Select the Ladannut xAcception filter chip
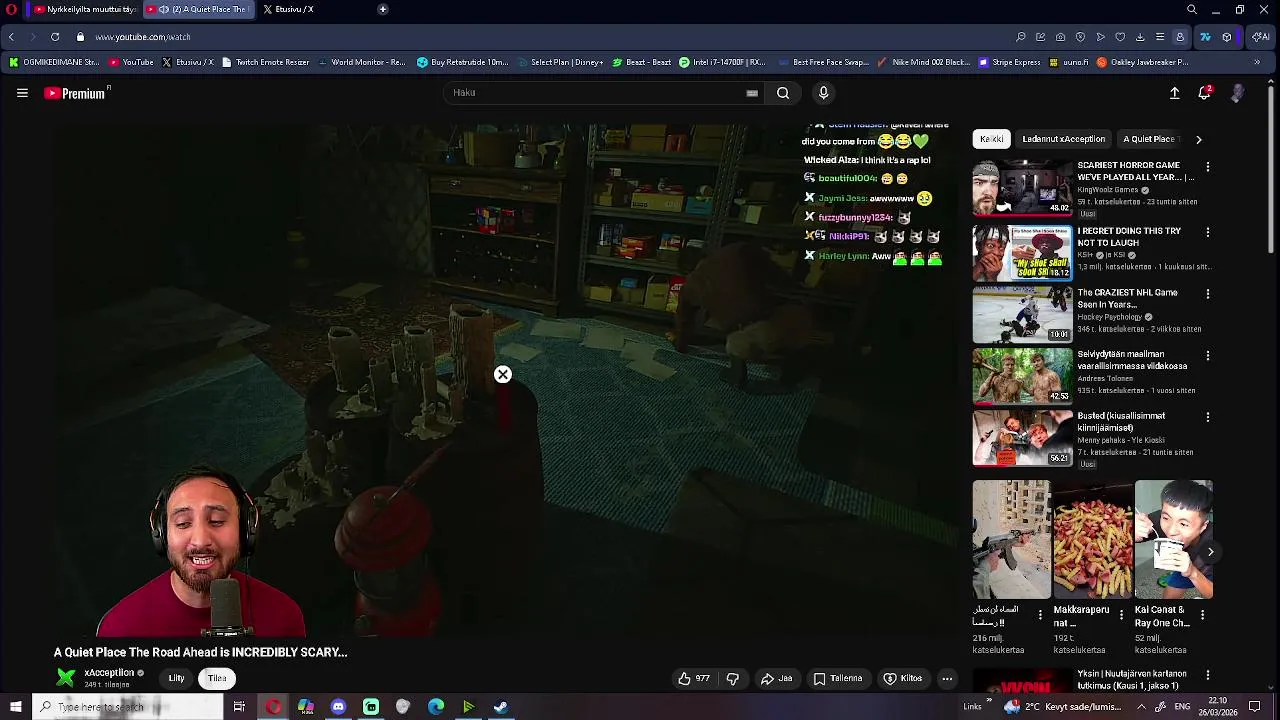 point(1064,139)
